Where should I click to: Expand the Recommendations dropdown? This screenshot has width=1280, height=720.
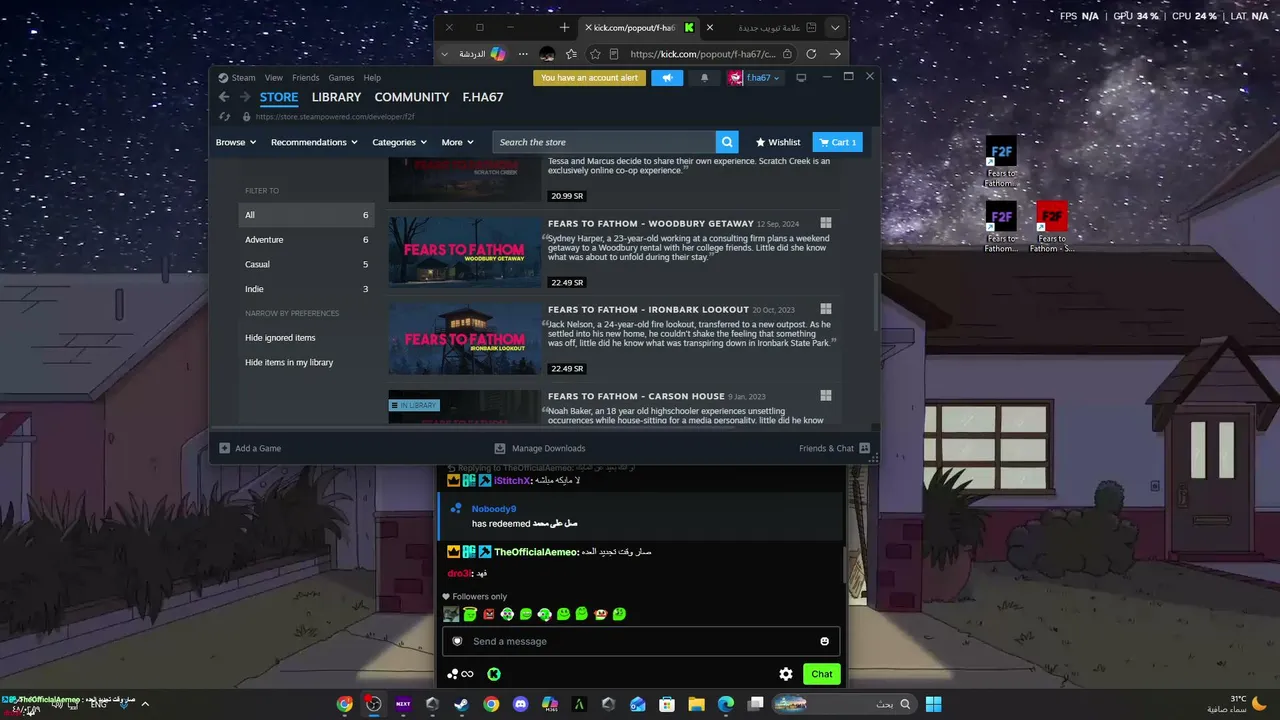tap(314, 142)
